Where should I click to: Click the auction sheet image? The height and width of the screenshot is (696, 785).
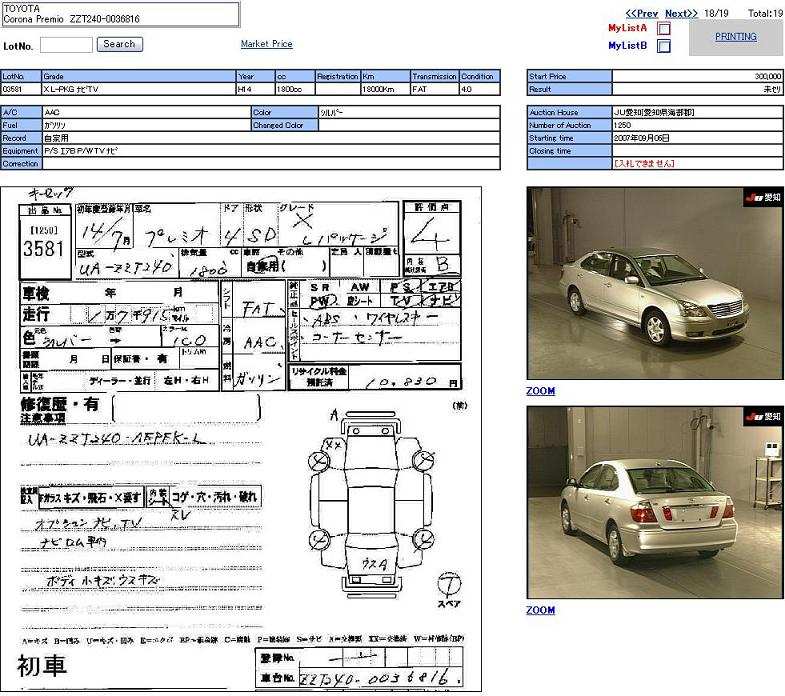pos(241,439)
